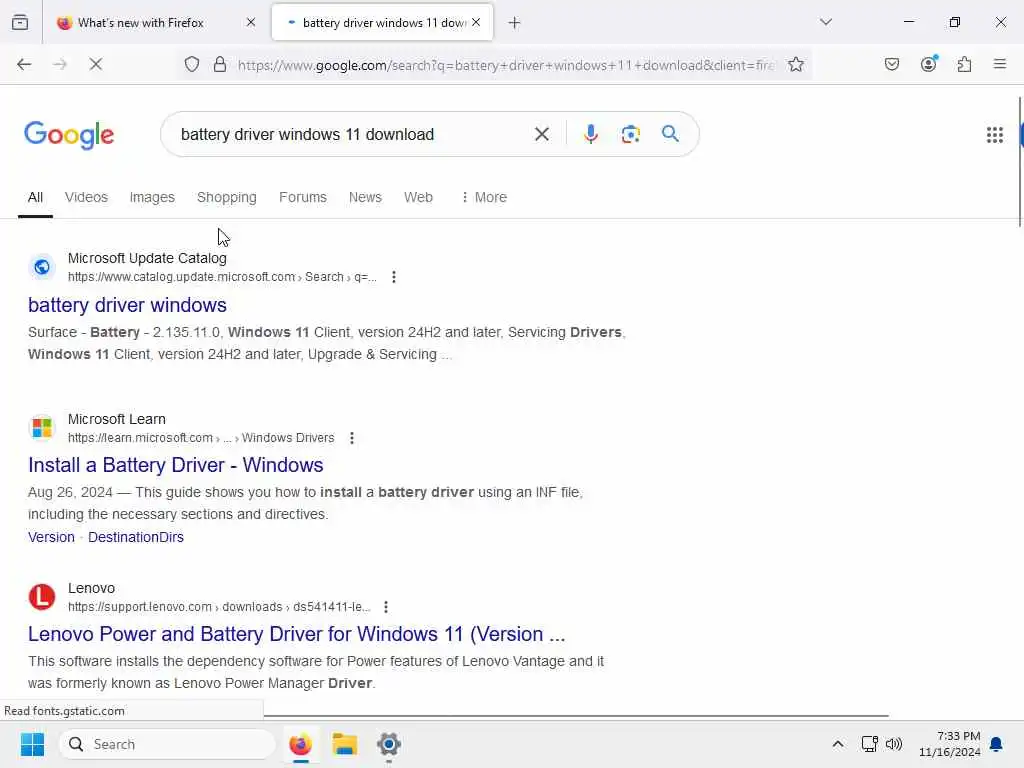
Task: Open the DestinationDirs sitelink
Action: pos(136,537)
